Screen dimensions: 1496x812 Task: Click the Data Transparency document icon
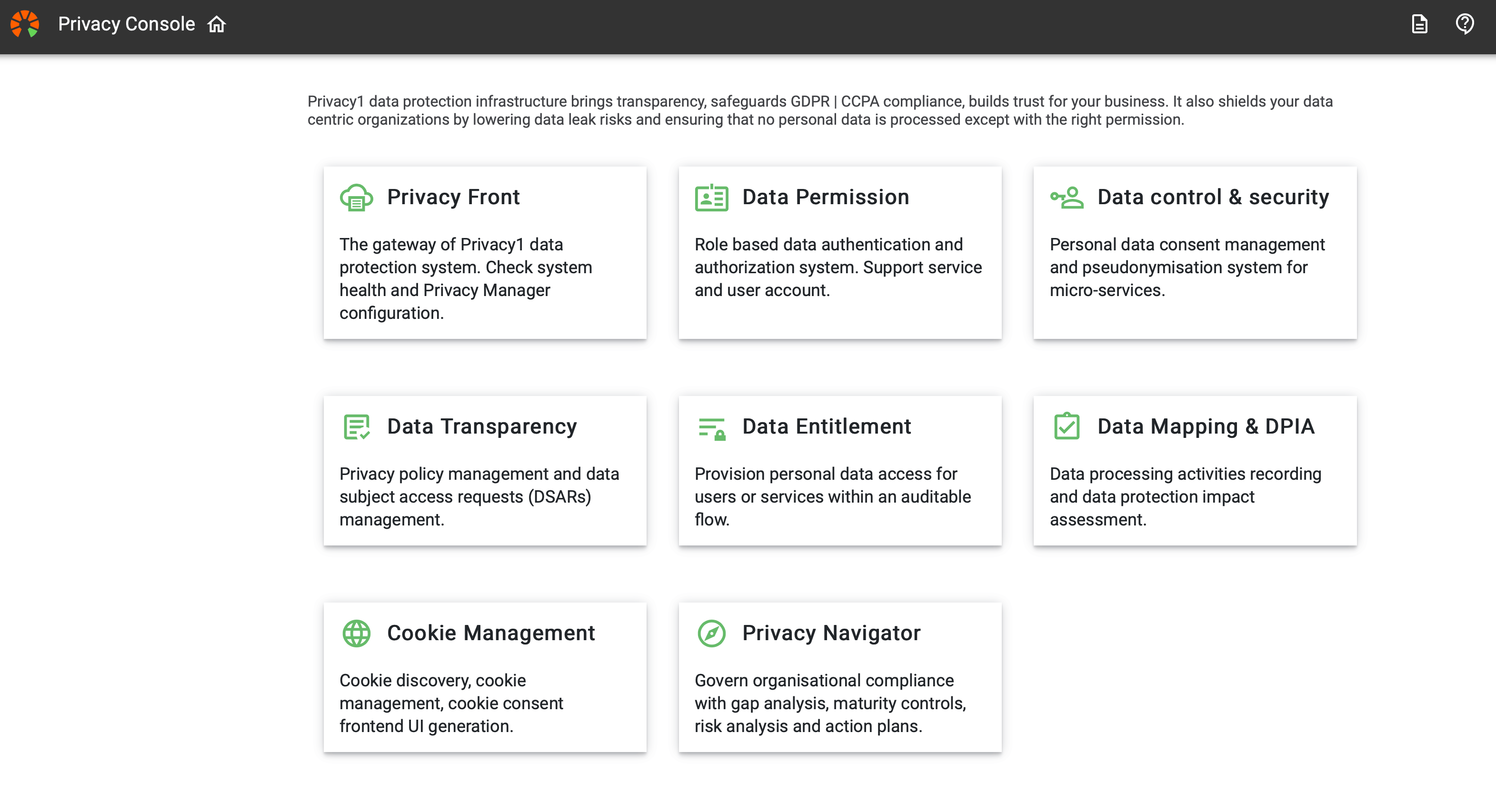[356, 427]
